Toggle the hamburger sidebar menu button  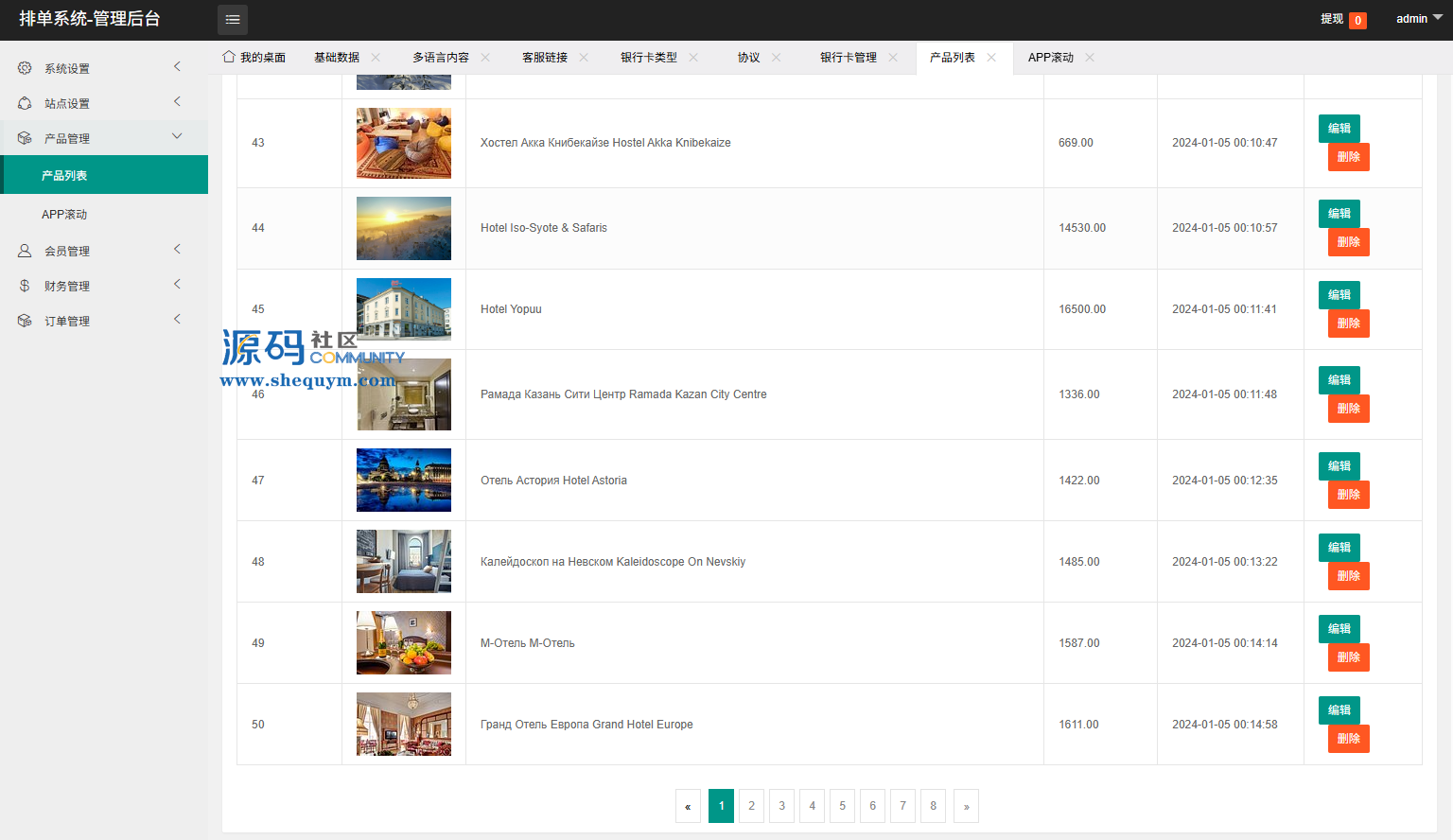tap(233, 20)
